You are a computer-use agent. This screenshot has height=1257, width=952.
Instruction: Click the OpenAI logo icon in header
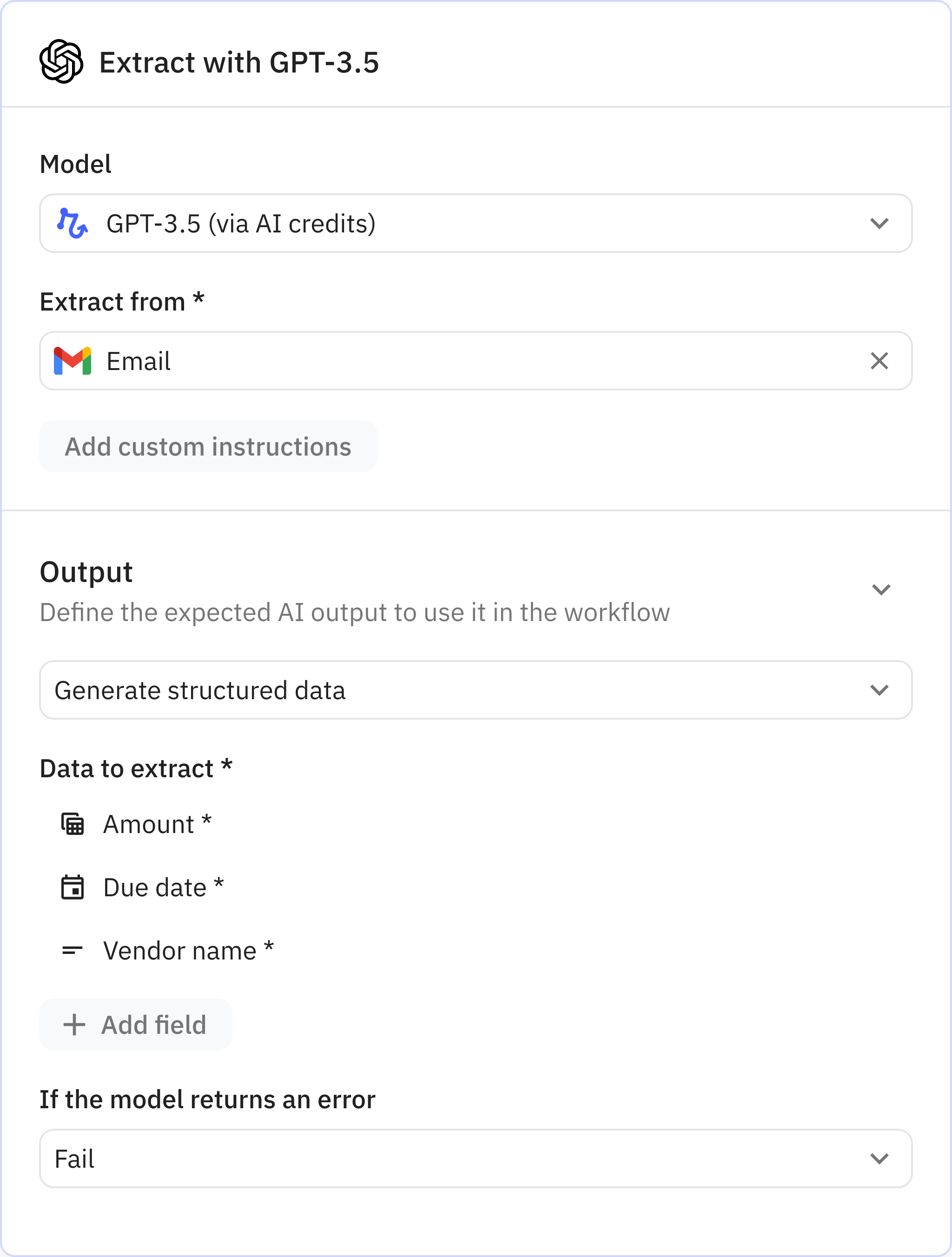[61, 61]
